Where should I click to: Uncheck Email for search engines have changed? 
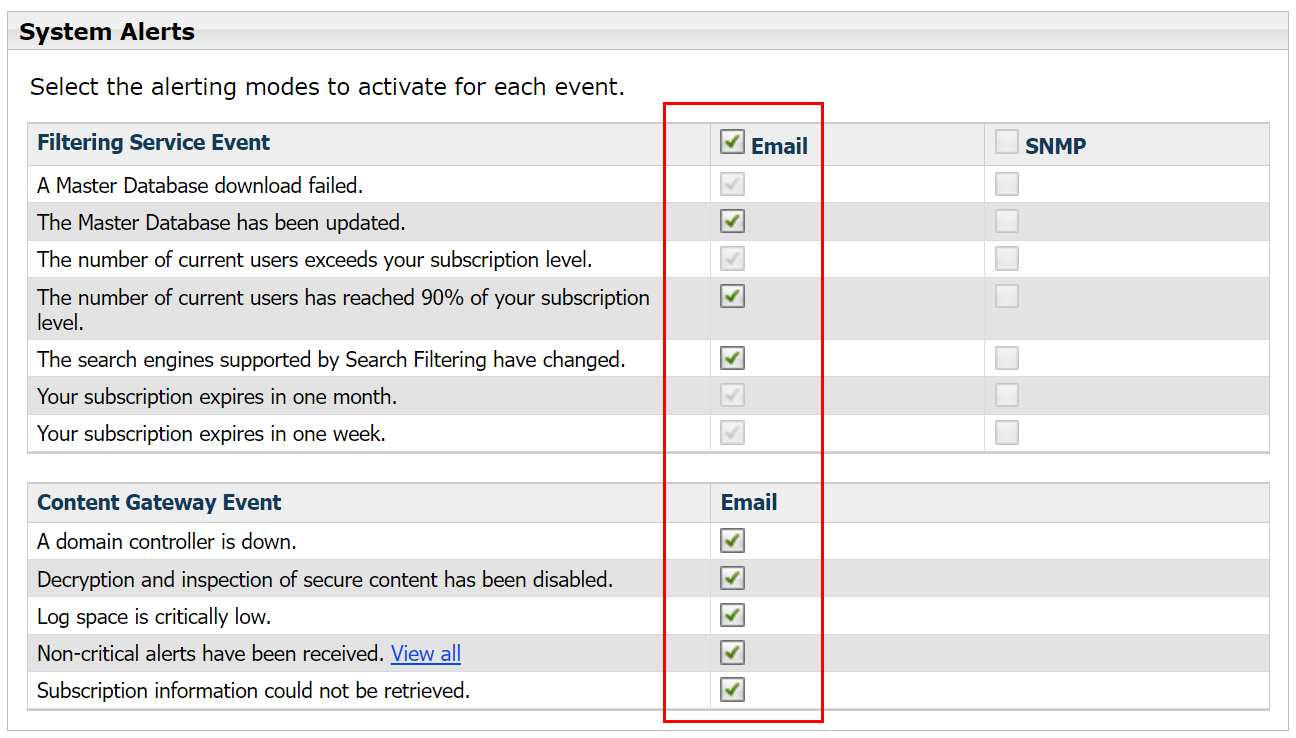tap(732, 358)
